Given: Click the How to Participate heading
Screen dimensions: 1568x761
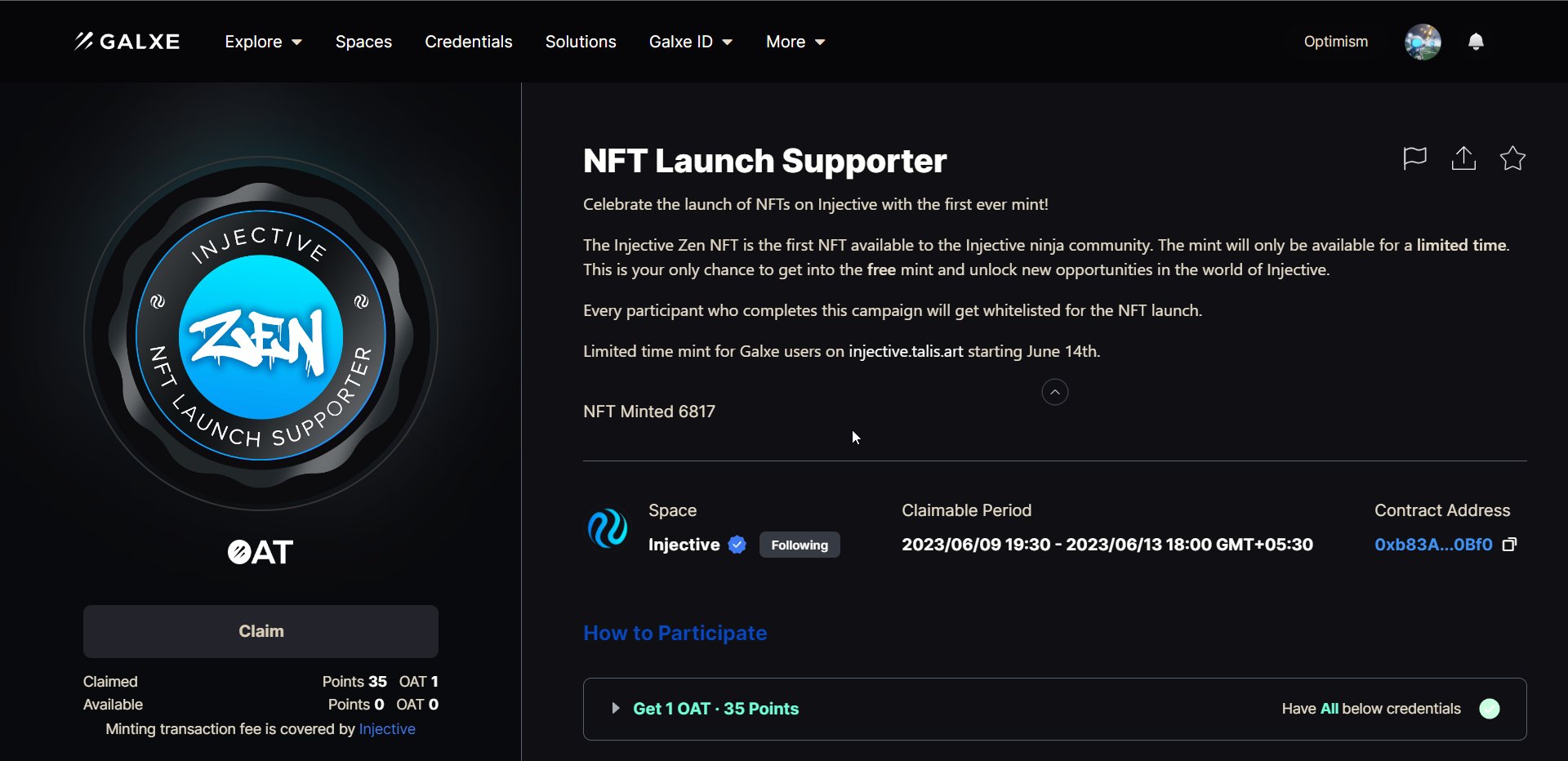Looking at the screenshot, I should point(675,633).
